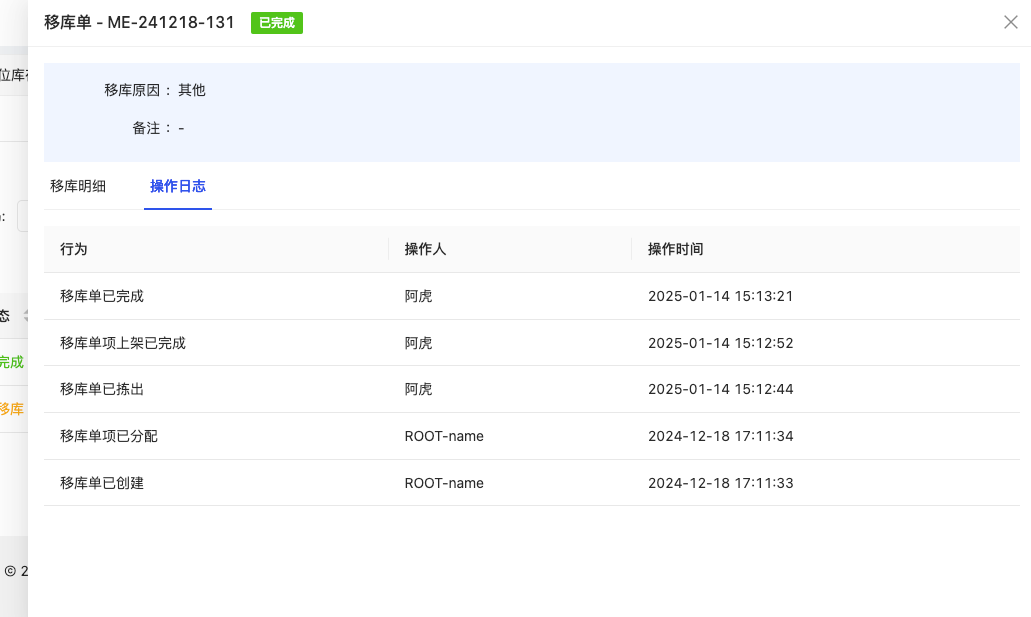Close the 移库单 detail drawer
This screenshot has width=1031, height=617.
(1010, 22)
